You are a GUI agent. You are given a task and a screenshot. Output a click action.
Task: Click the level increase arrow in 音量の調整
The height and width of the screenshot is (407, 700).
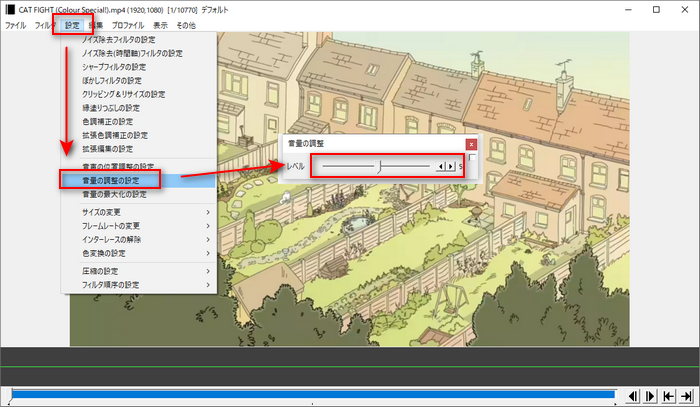point(450,166)
